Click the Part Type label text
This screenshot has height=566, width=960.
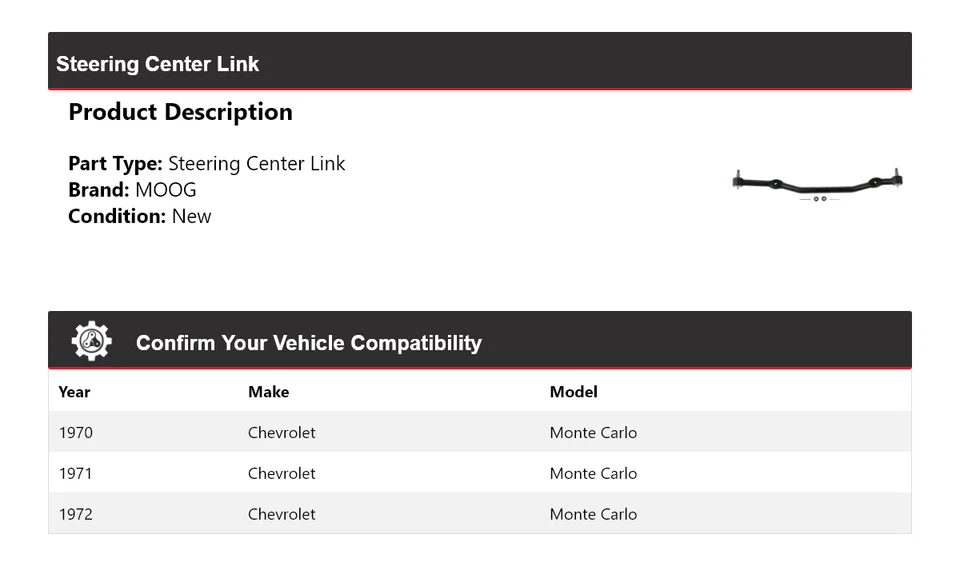tap(115, 164)
